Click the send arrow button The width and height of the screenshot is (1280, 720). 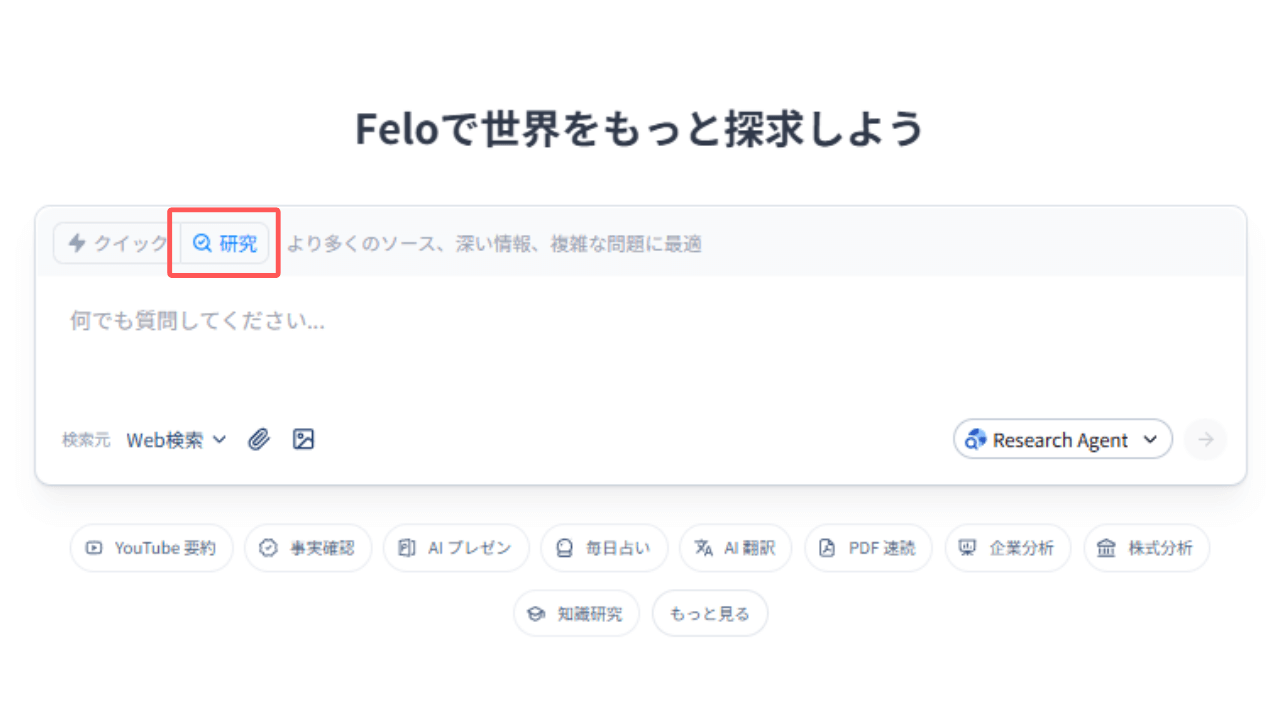point(1205,439)
